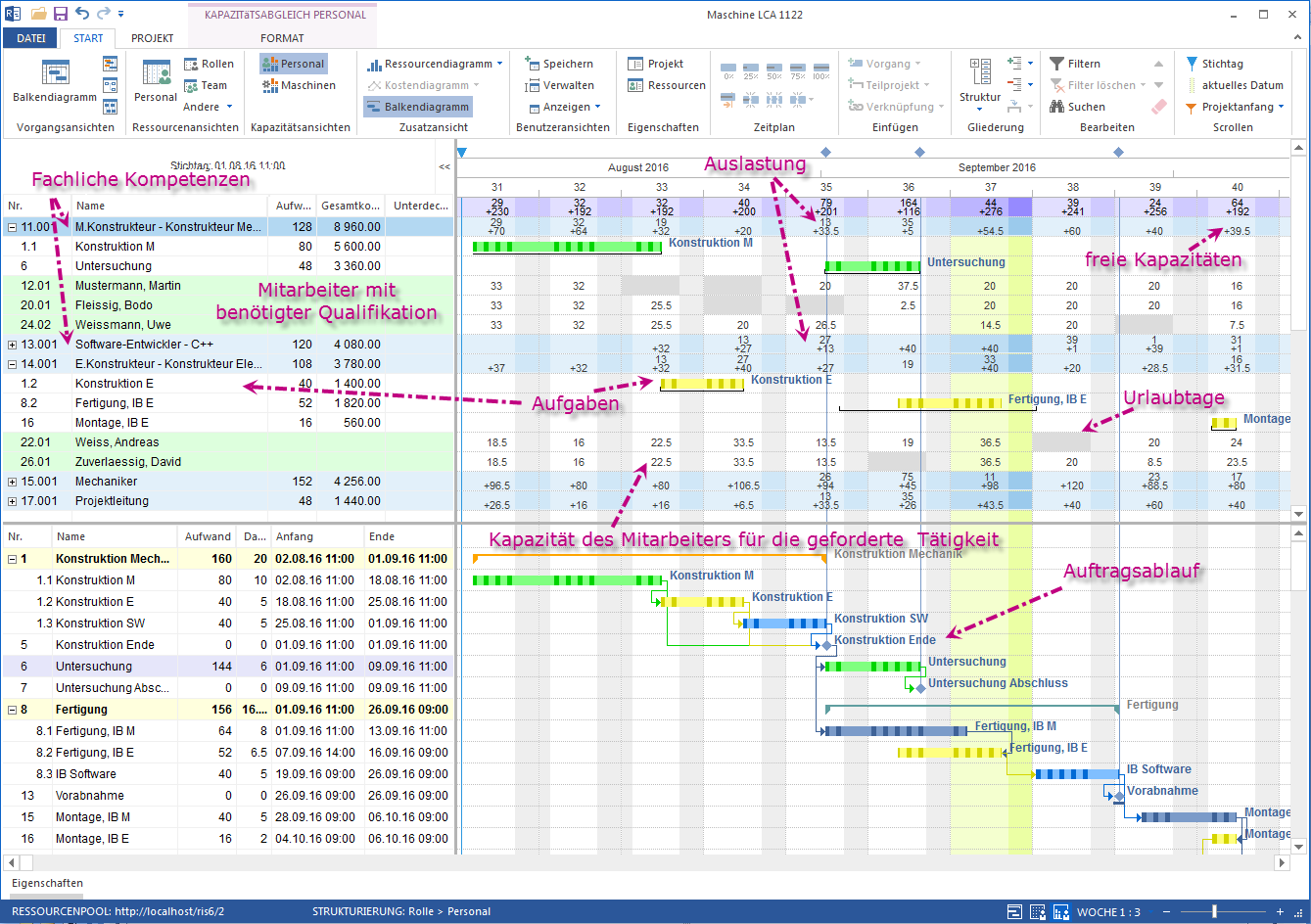
Task: Expand row 15.001 Mechaniker
Action: tap(11, 482)
